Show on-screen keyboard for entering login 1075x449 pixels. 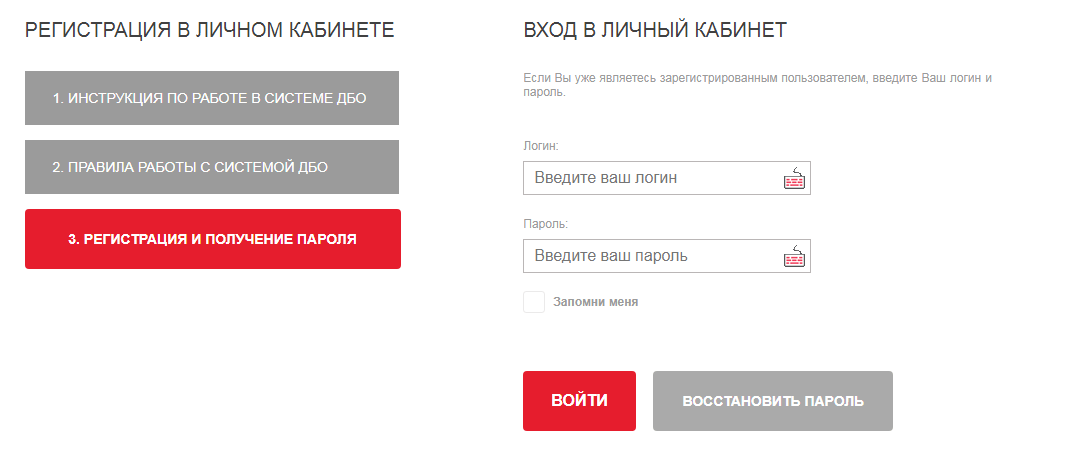[x=794, y=179]
